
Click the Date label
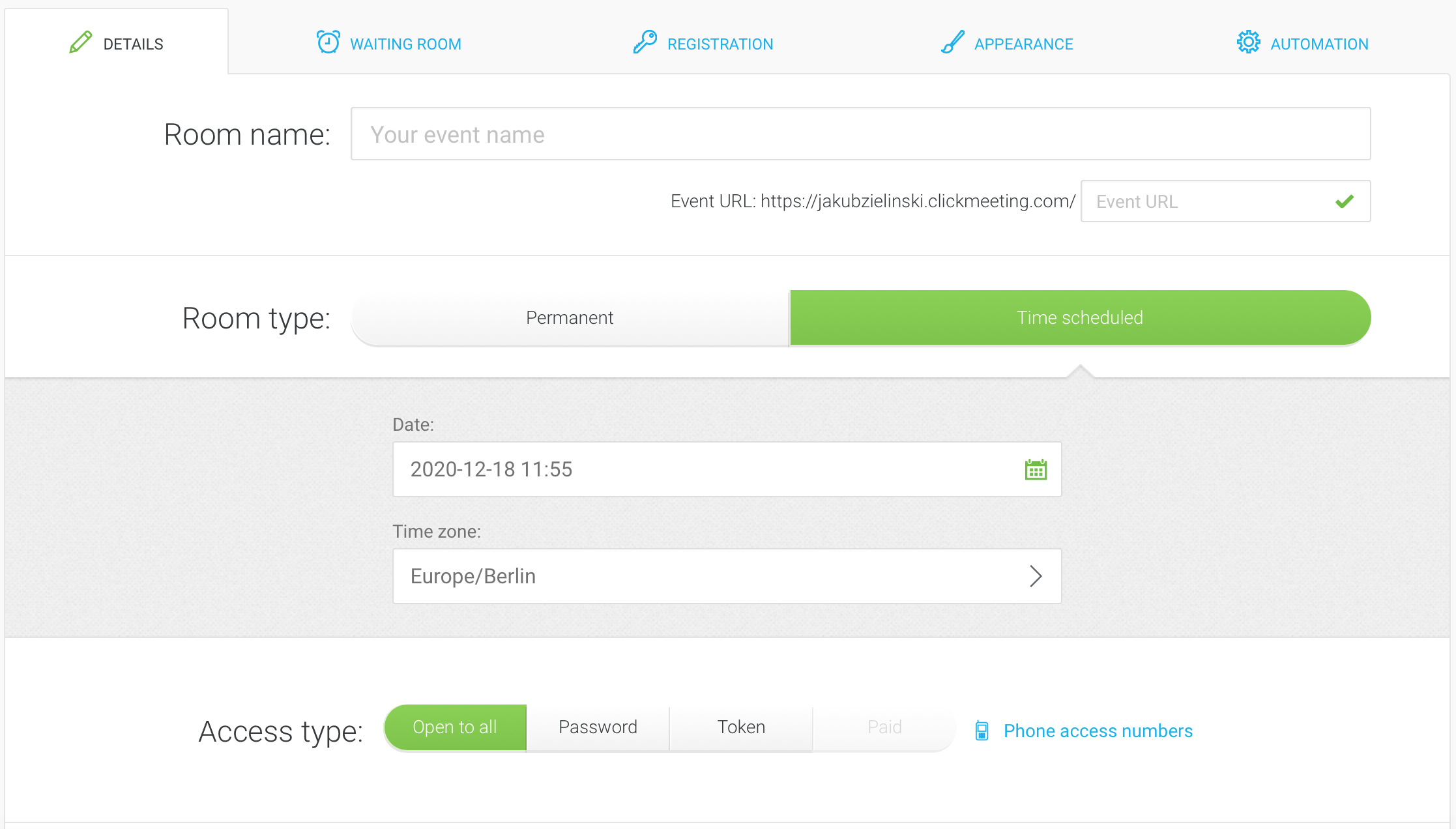tap(413, 425)
